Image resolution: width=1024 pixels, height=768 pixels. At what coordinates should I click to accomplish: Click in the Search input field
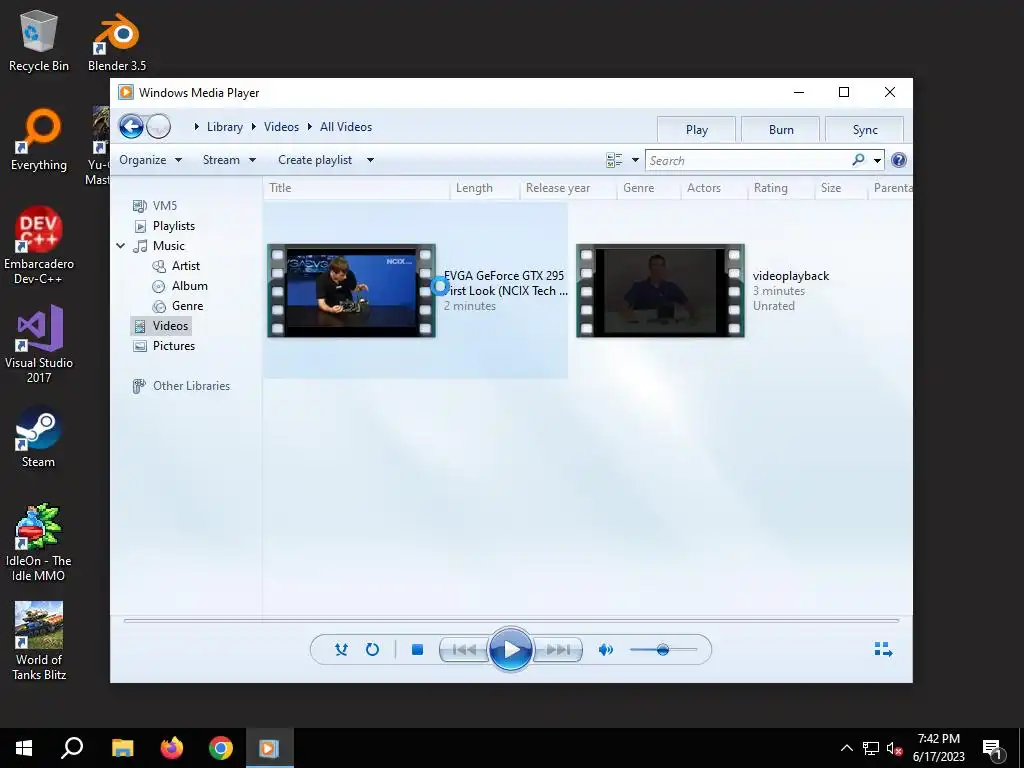tap(748, 161)
